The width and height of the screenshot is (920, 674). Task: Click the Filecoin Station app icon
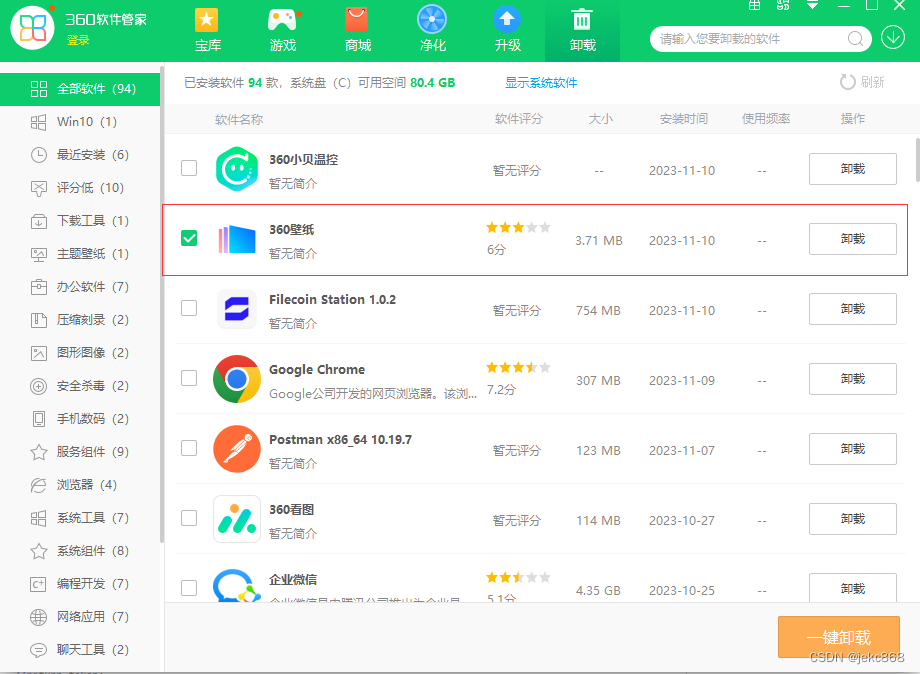tap(236, 309)
